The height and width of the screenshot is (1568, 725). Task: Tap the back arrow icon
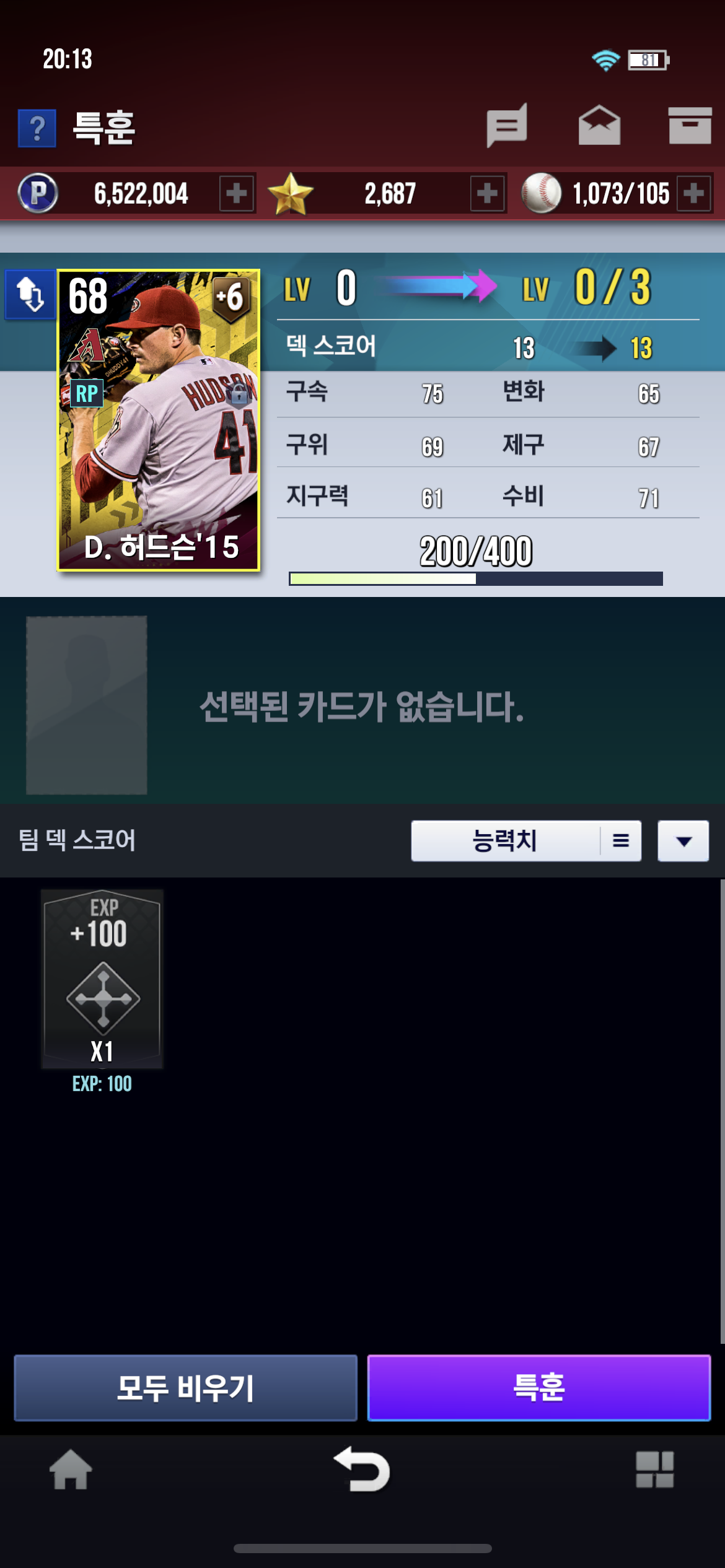point(362,1470)
